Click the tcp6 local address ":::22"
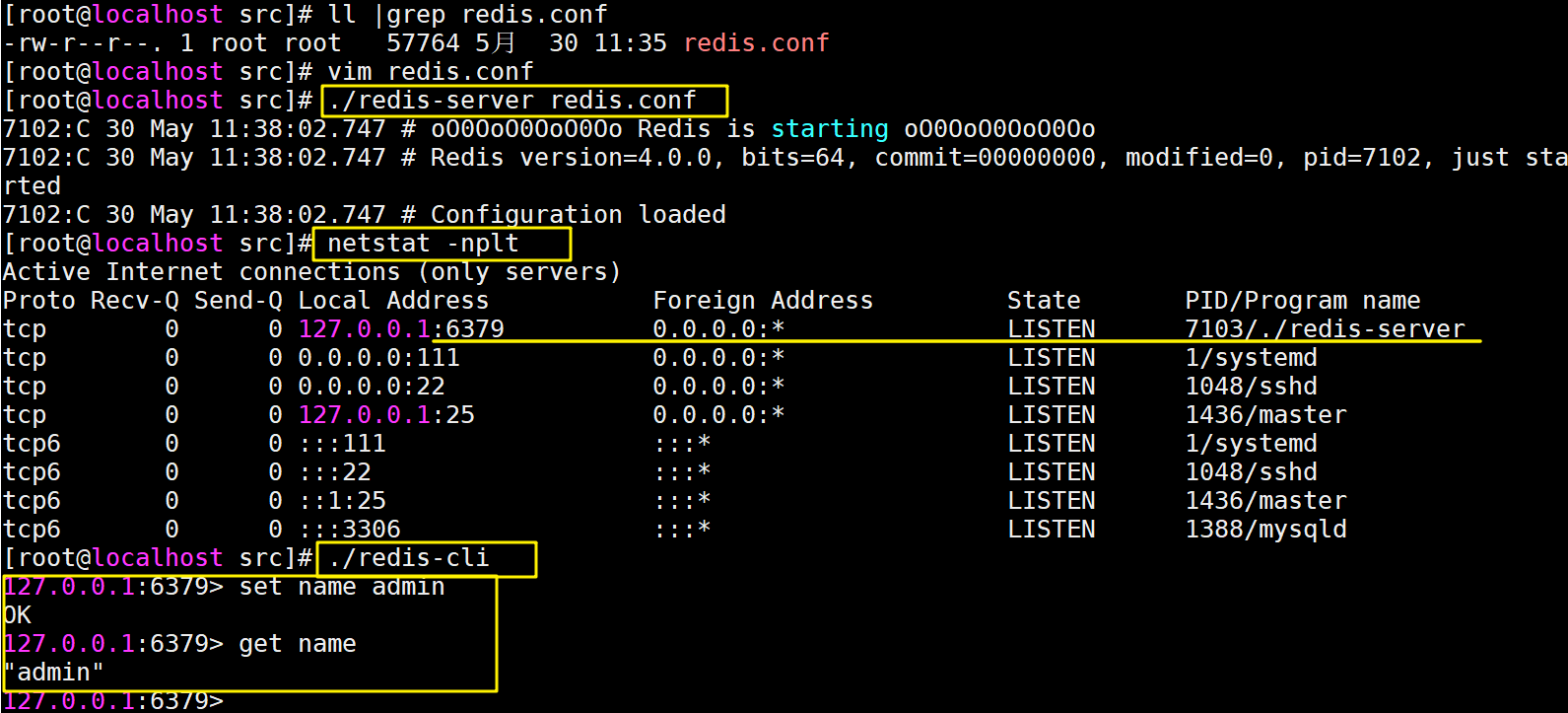1568x713 pixels. 335,472
